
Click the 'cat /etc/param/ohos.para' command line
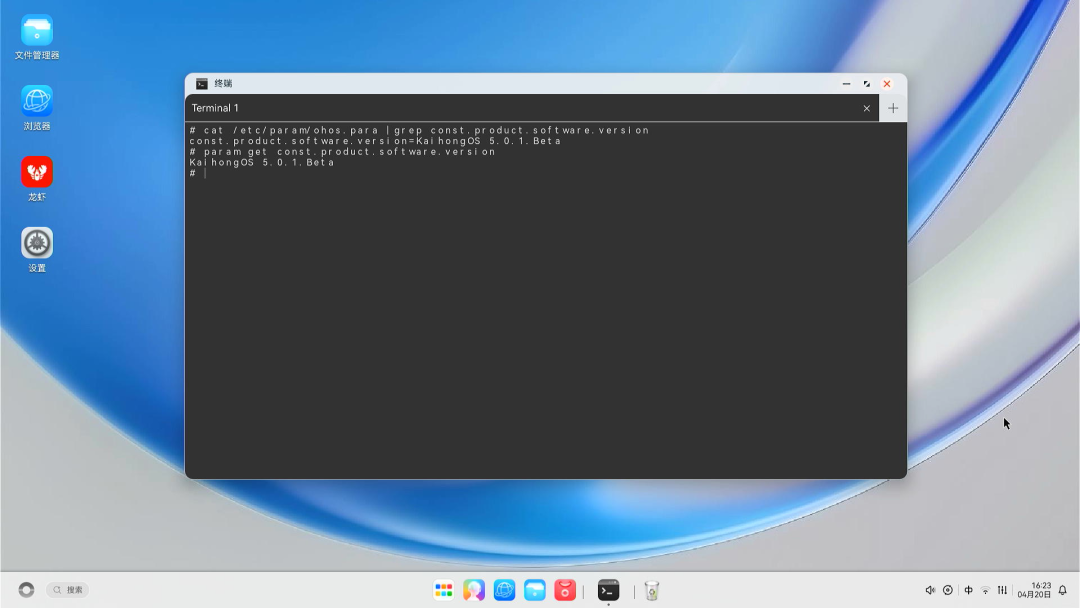point(419,130)
